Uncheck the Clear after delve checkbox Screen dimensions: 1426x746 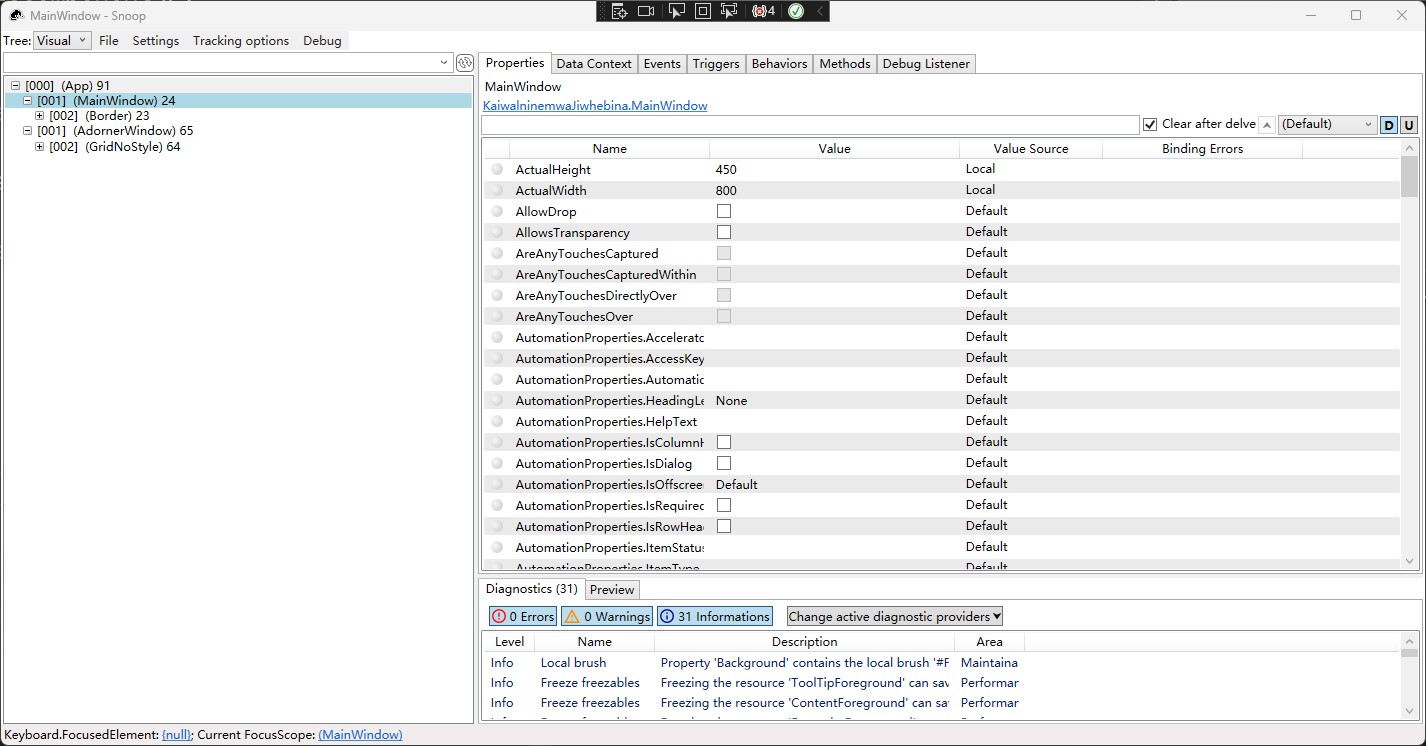(1150, 123)
